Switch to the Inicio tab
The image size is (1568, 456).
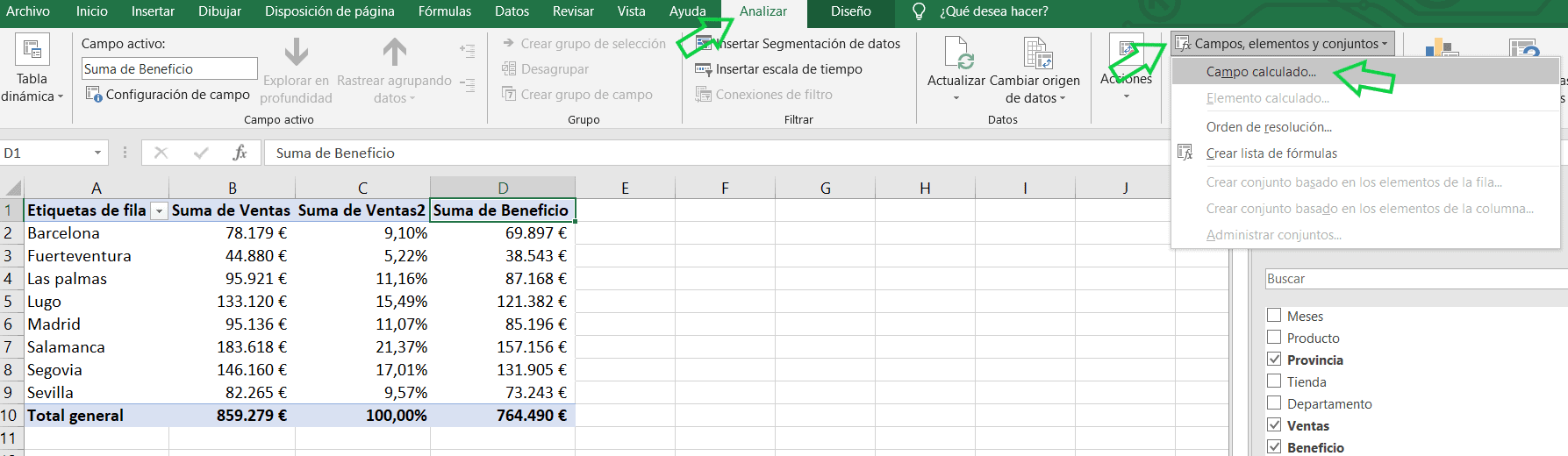click(x=92, y=11)
